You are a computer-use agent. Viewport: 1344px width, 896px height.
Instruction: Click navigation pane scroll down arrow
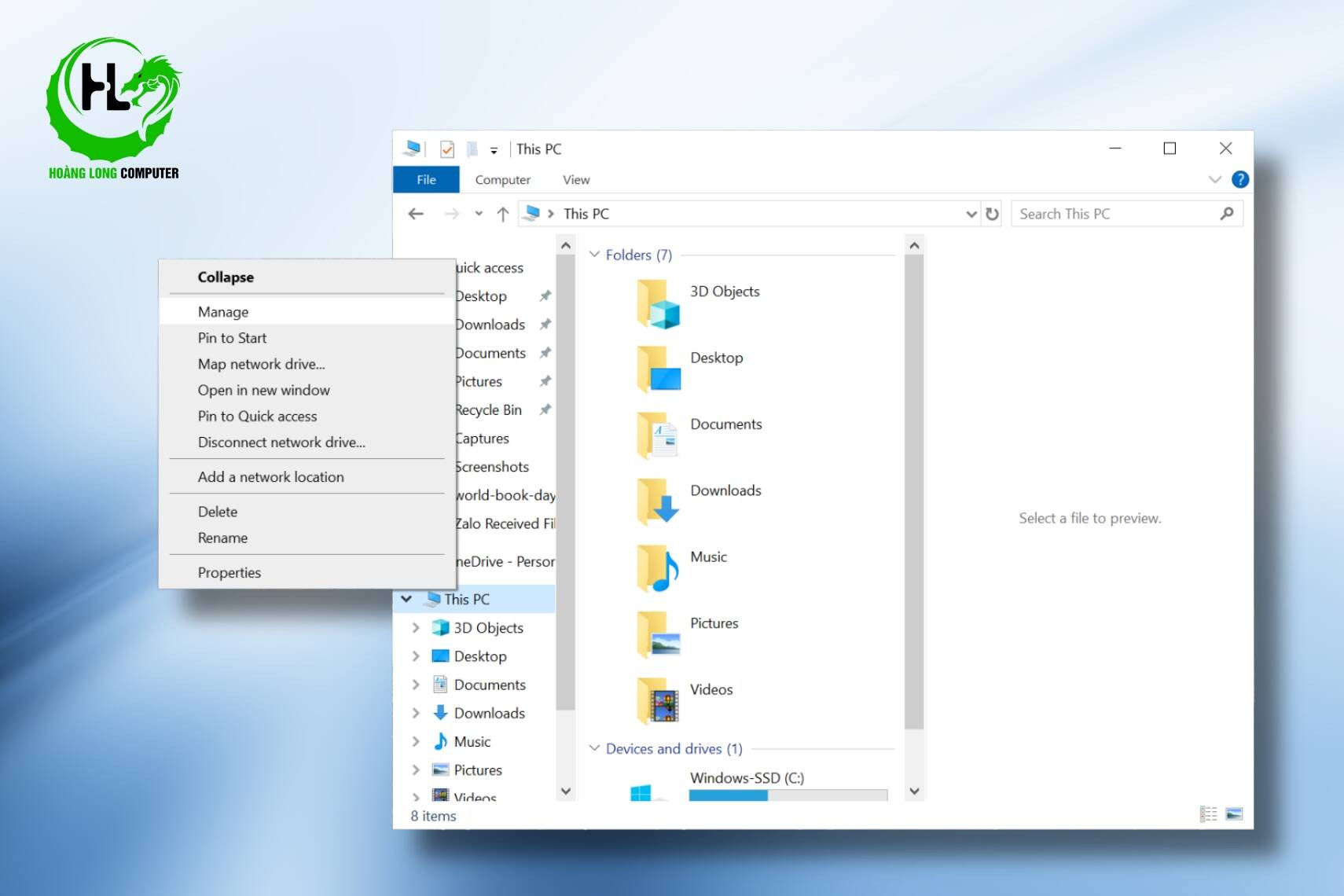coord(566,791)
